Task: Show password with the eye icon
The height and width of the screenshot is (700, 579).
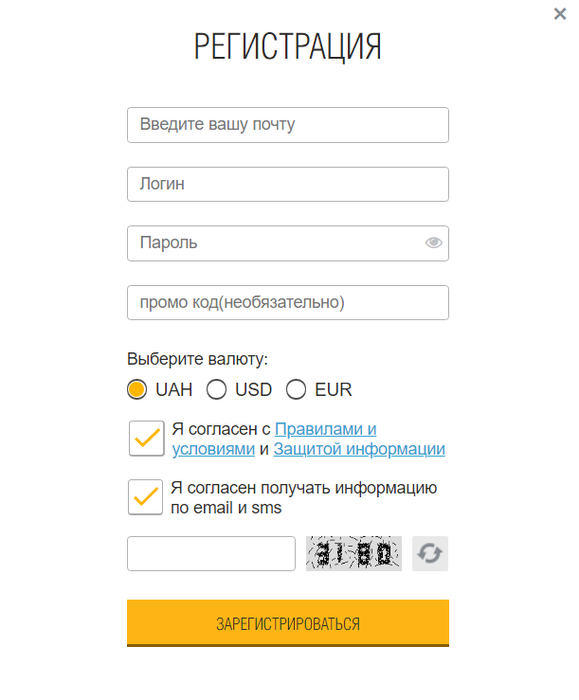Action: pos(433,242)
